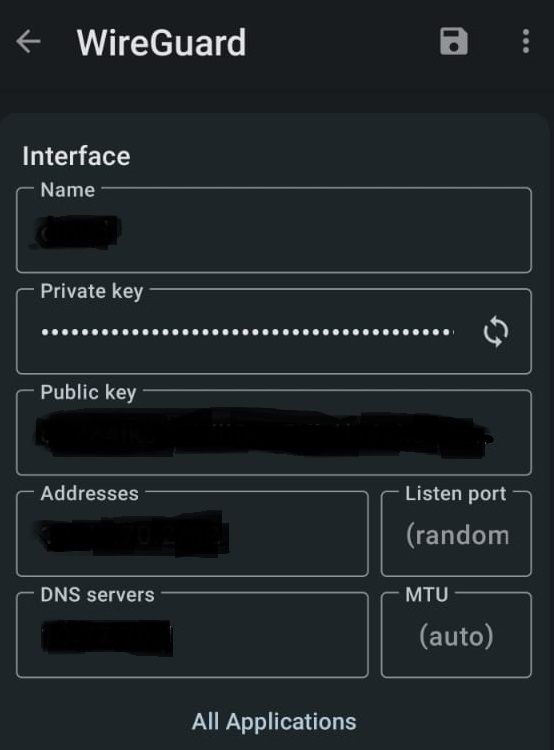Select the masked Private key dots
Image resolution: width=554 pixels, height=750 pixels.
[x=247, y=331]
